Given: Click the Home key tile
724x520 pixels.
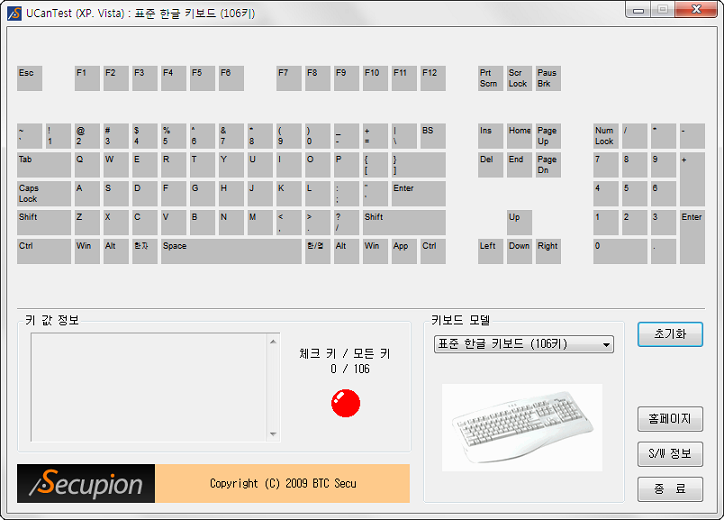Looking at the screenshot, I should click(519, 136).
